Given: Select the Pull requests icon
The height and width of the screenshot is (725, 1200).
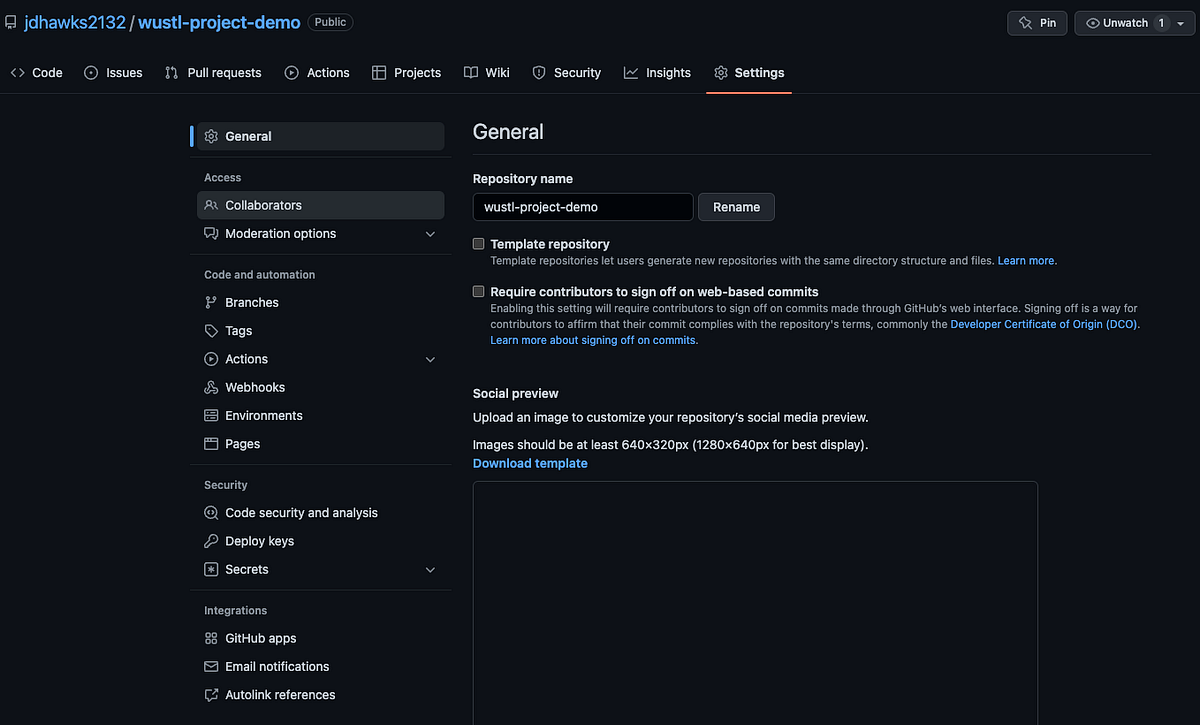Looking at the screenshot, I should click(173, 72).
